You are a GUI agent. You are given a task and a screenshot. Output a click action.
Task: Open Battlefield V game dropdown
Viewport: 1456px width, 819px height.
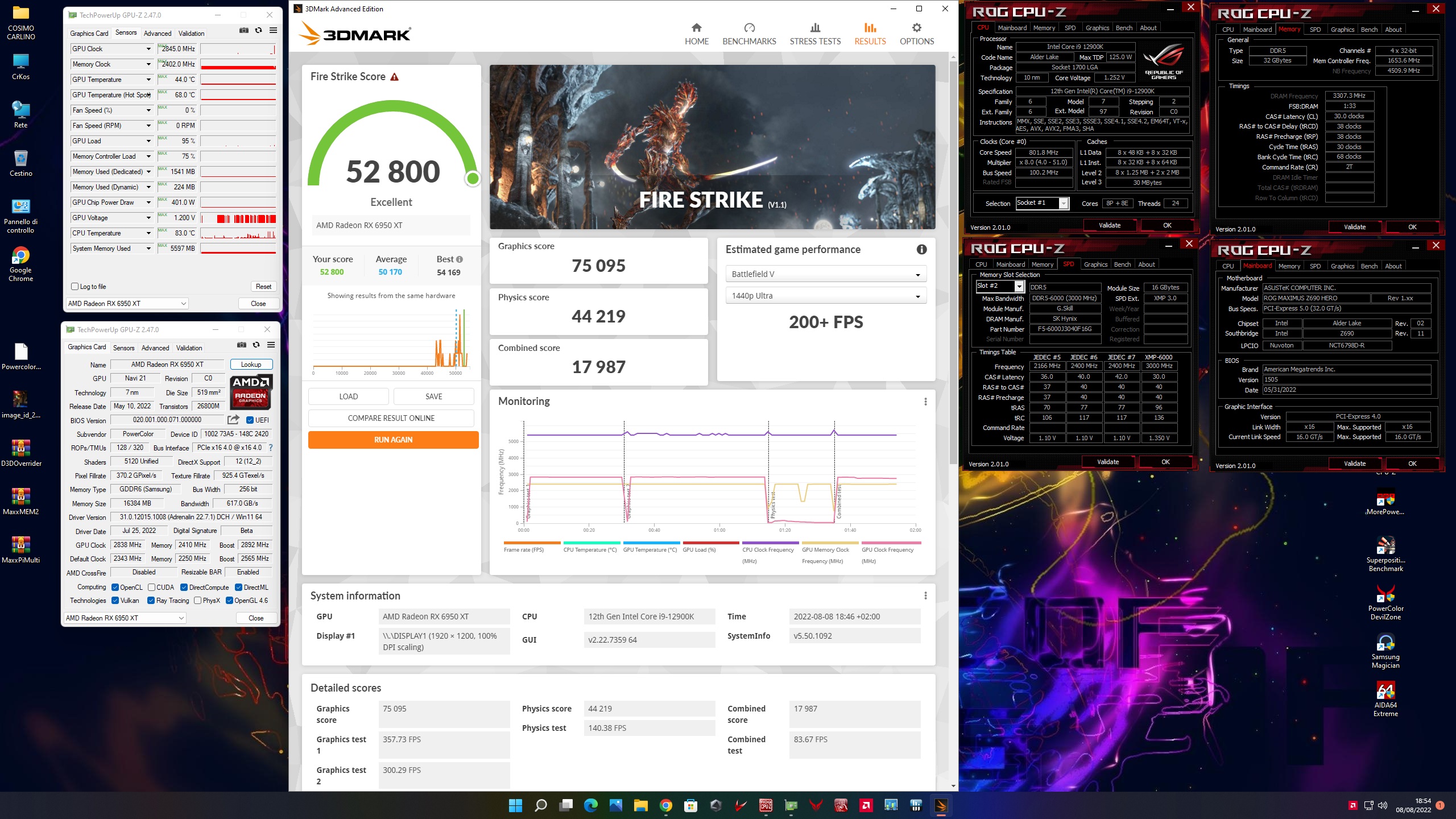pos(826,274)
